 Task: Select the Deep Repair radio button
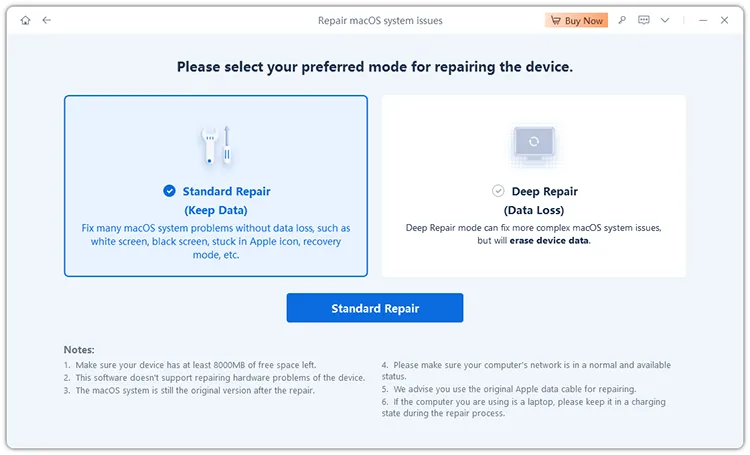coord(498,191)
